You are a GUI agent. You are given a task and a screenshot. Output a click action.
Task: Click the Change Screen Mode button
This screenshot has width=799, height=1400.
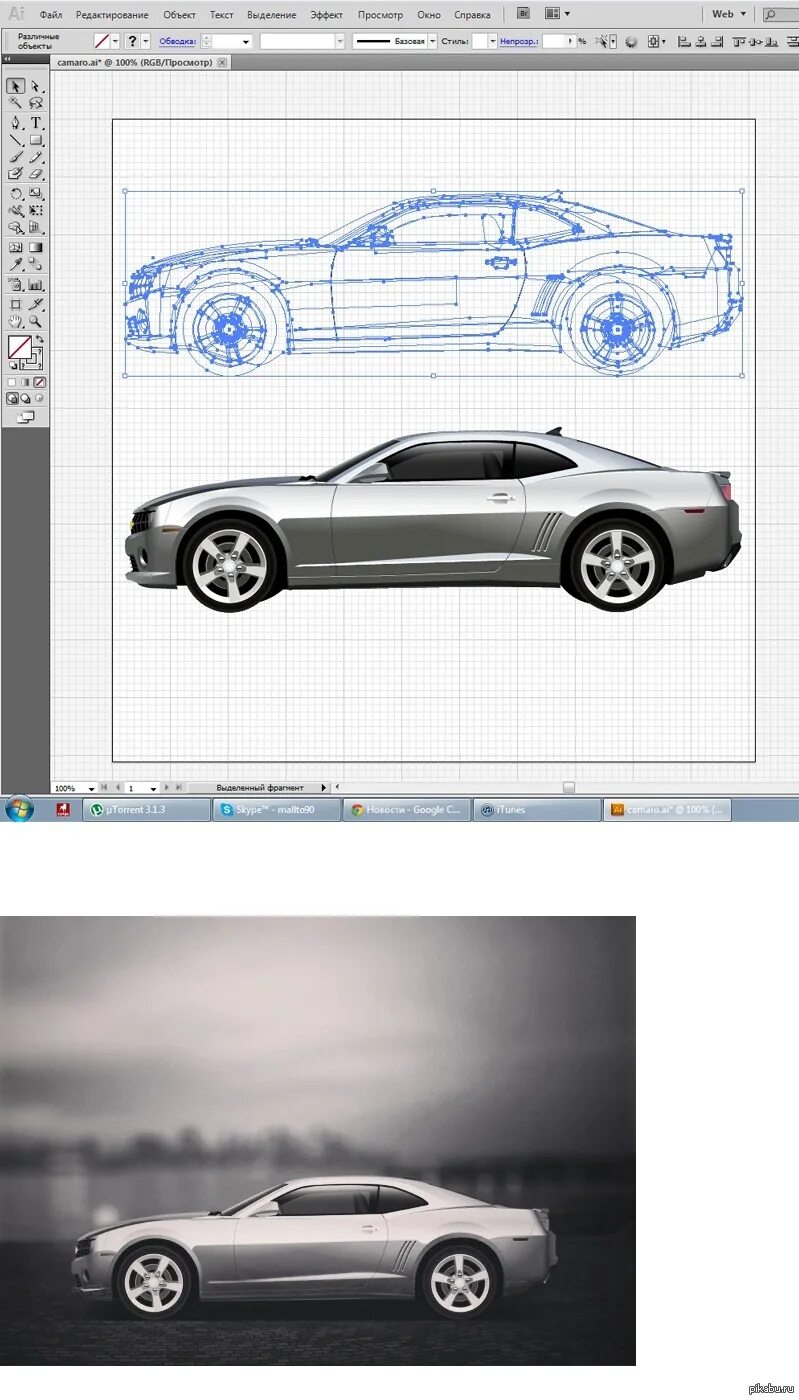pos(26,417)
